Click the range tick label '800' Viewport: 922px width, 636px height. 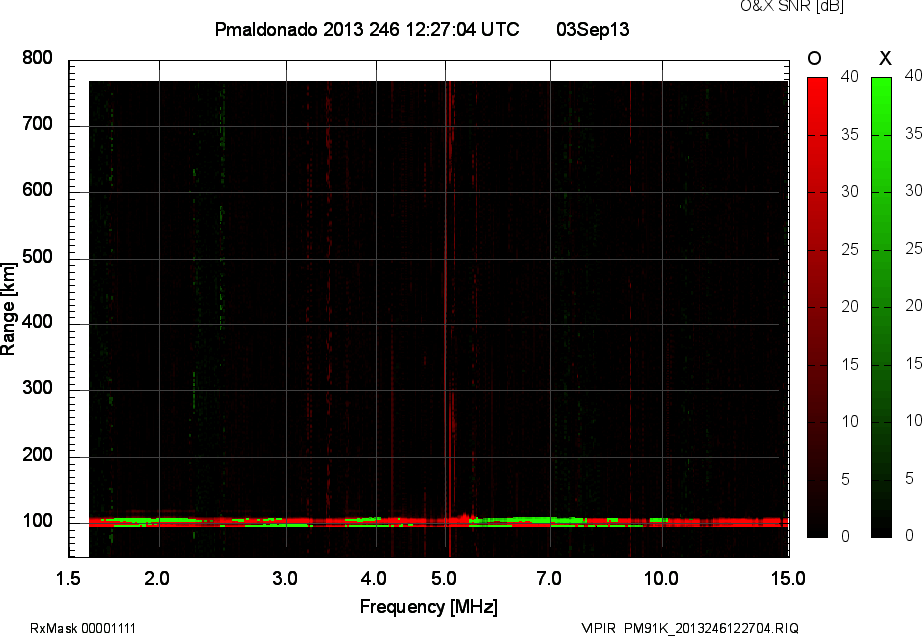[x=37, y=58]
